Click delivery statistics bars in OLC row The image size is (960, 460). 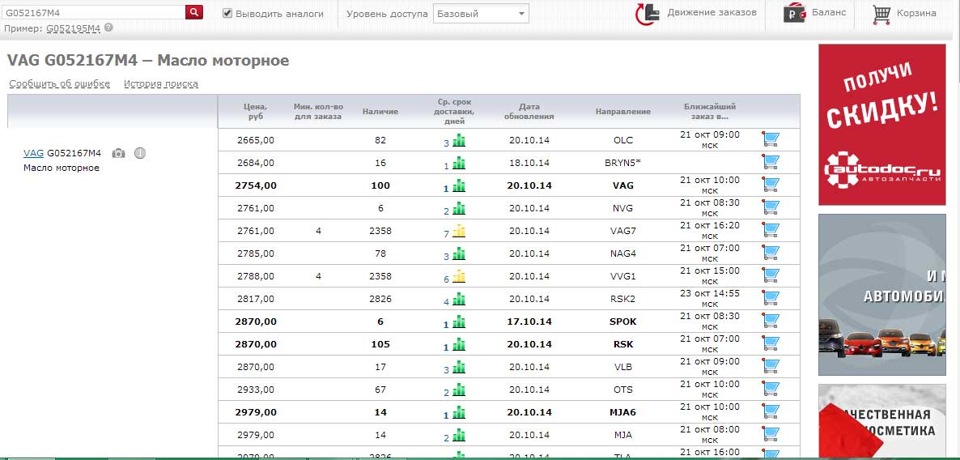click(459, 141)
